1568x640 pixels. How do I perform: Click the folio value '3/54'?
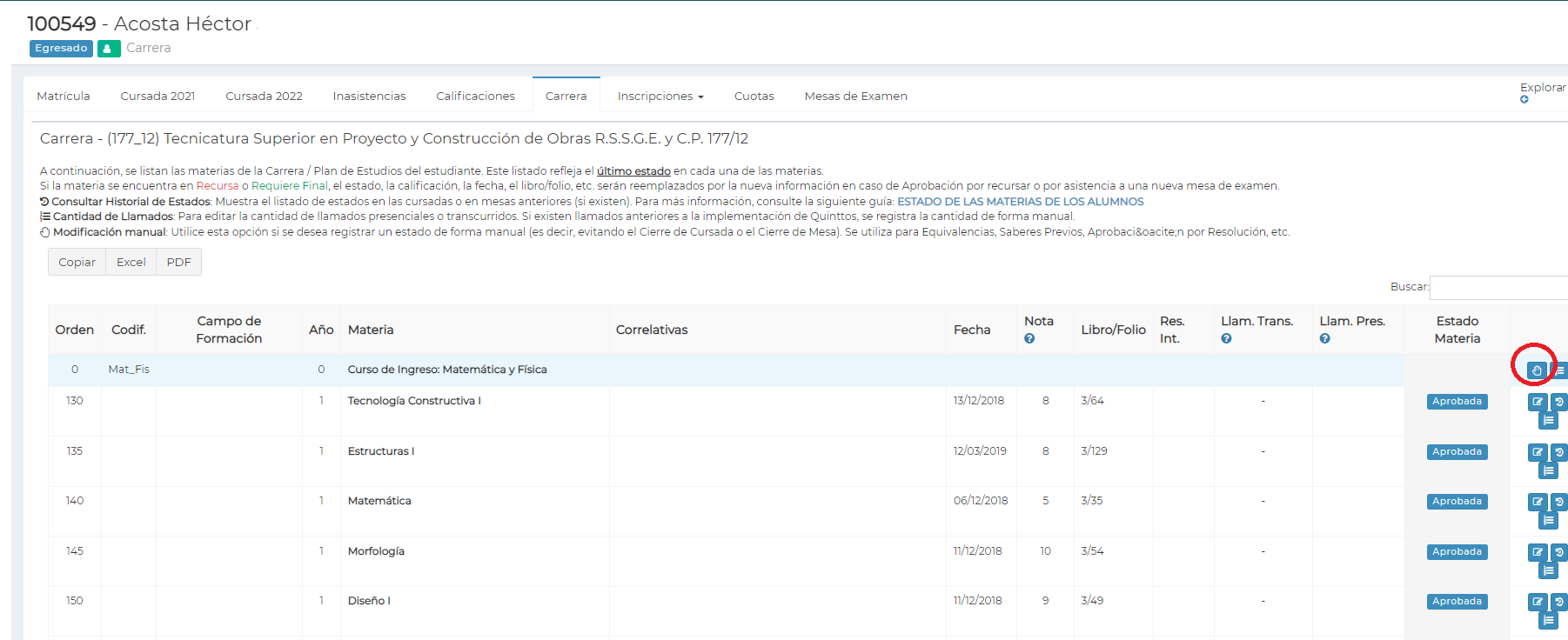(x=1092, y=551)
